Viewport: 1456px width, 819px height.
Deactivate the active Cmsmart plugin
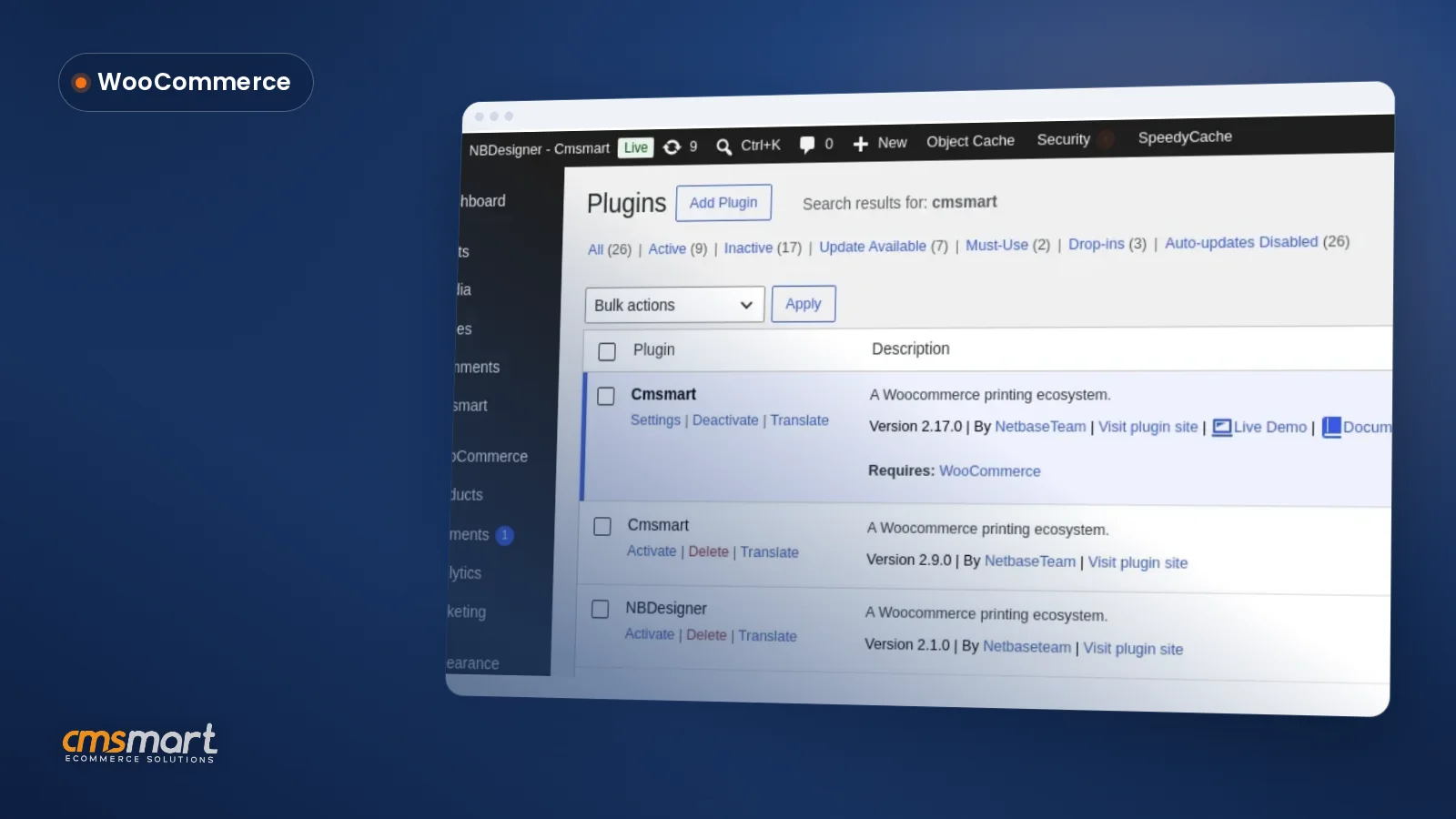click(725, 420)
